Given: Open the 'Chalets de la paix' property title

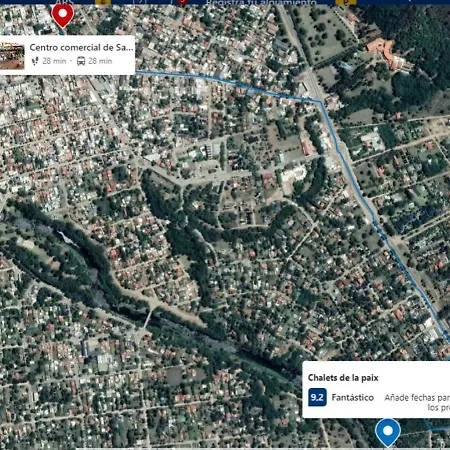Looking at the screenshot, I should [x=343, y=378].
